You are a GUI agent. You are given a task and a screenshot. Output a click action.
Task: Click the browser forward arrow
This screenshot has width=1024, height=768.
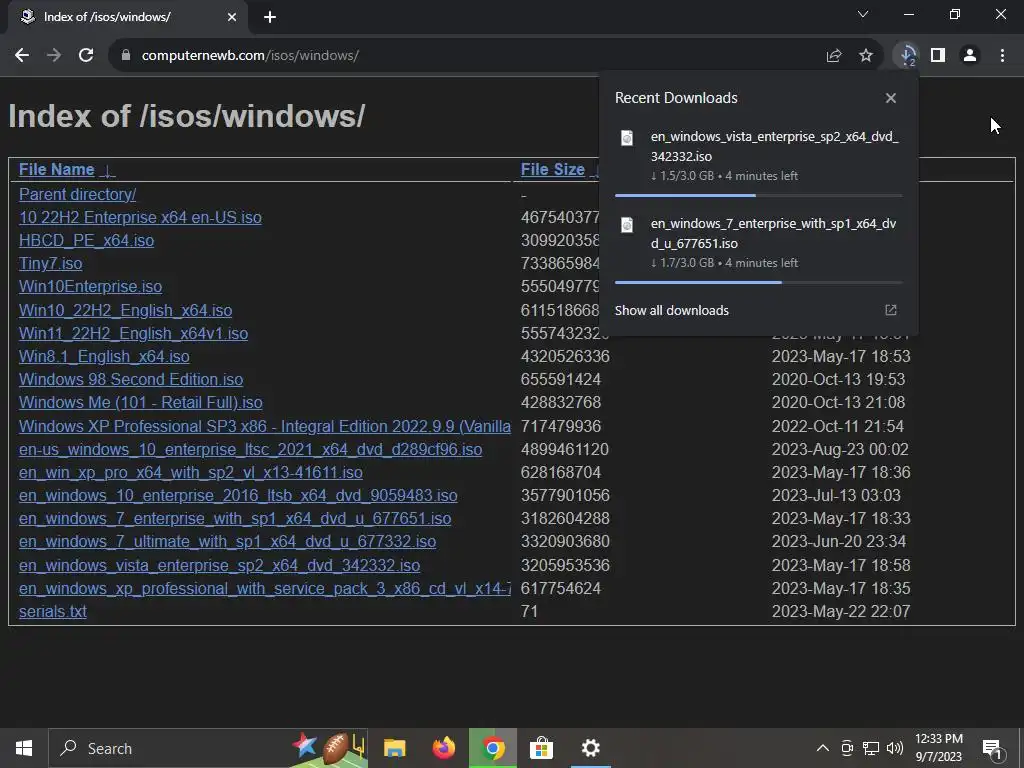click(54, 56)
